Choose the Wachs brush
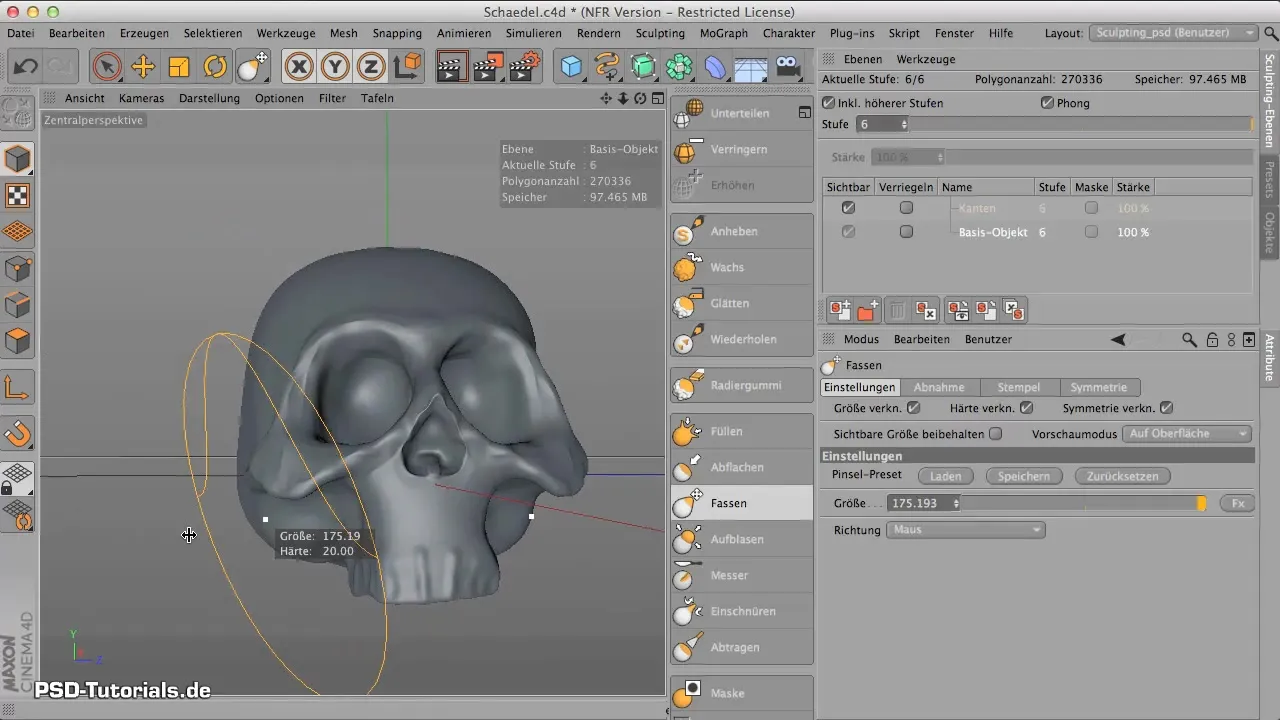 coord(742,267)
